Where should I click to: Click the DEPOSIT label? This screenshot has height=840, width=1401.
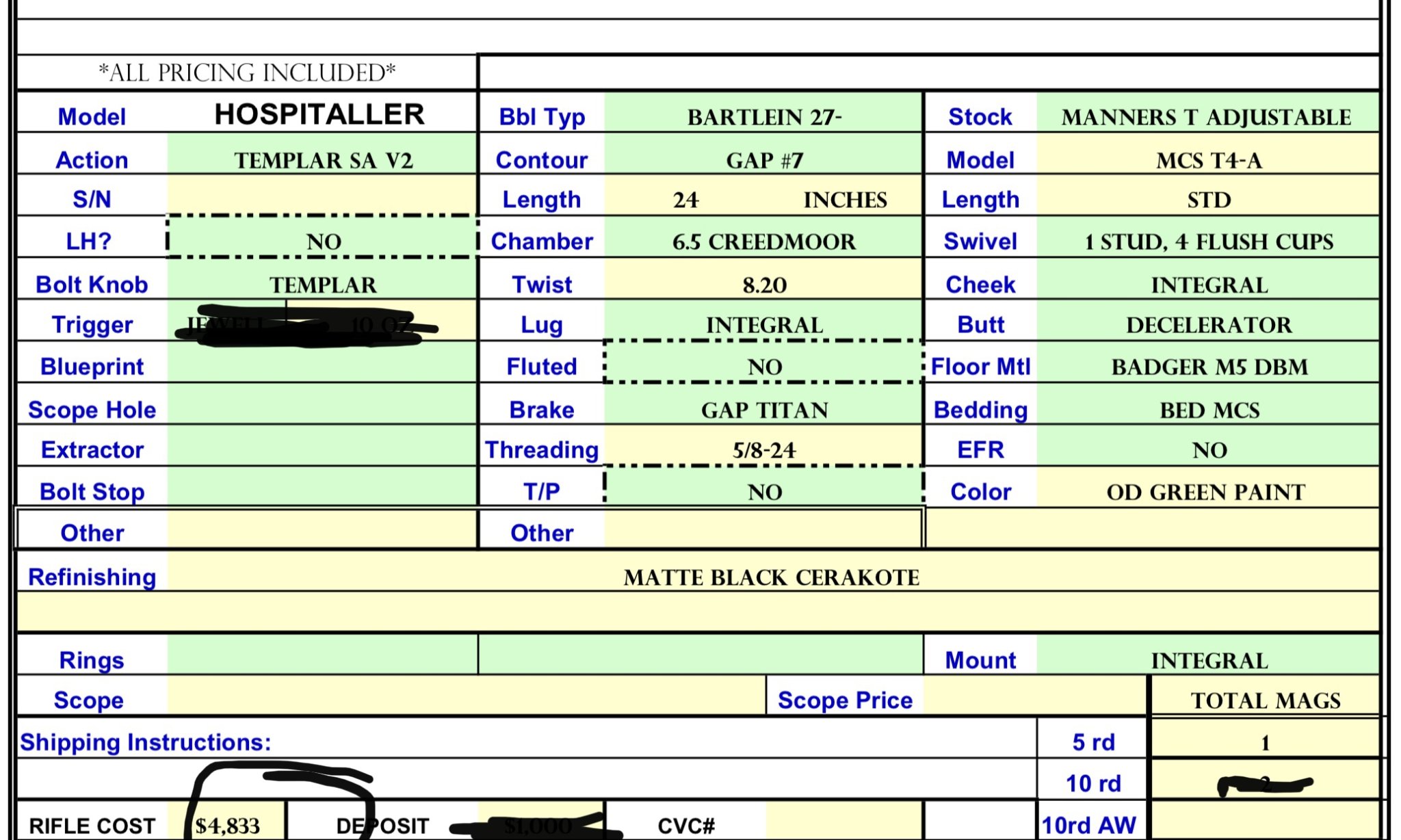(x=382, y=826)
